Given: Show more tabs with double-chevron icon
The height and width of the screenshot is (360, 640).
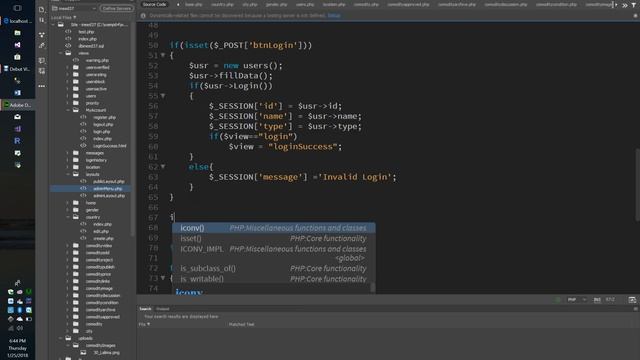Looking at the screenshot, I should 625,5.
